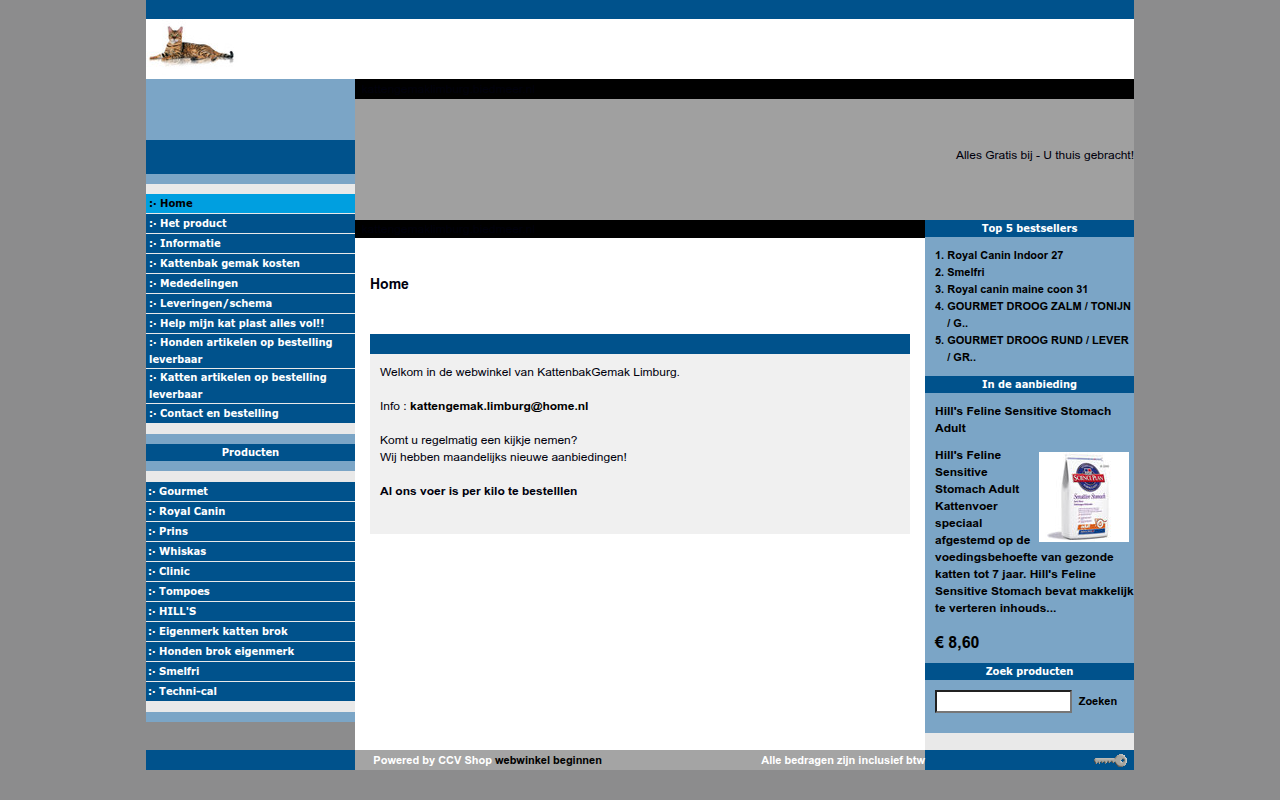The width and height of the screenshot is (1280, 800).
Task: Open Hill's Feline Sensitive Stomach Adult title
Action: [1023, 420]
